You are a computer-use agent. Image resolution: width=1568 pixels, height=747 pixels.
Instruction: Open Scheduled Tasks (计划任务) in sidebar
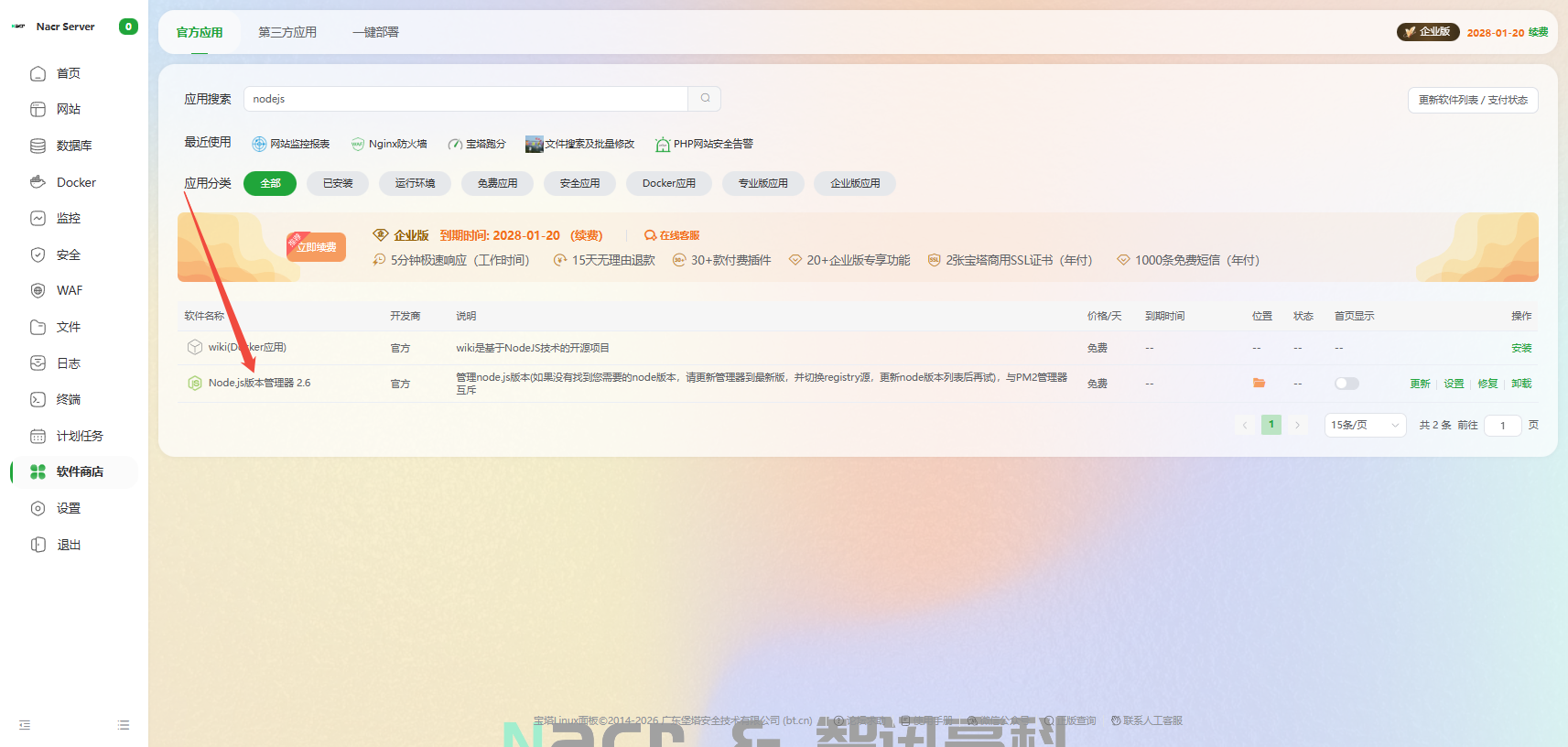pos(79,436)
